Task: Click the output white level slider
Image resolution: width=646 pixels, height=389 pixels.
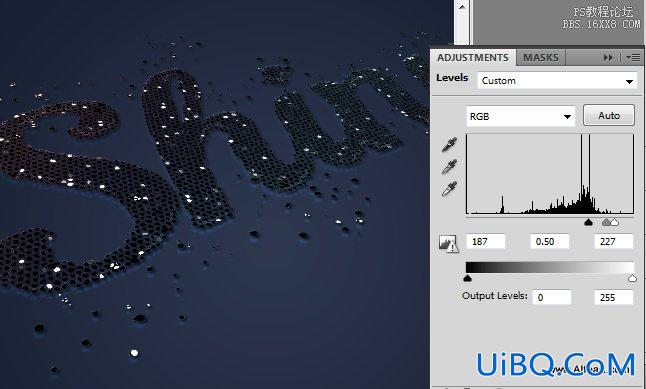Action: point(632,279)
